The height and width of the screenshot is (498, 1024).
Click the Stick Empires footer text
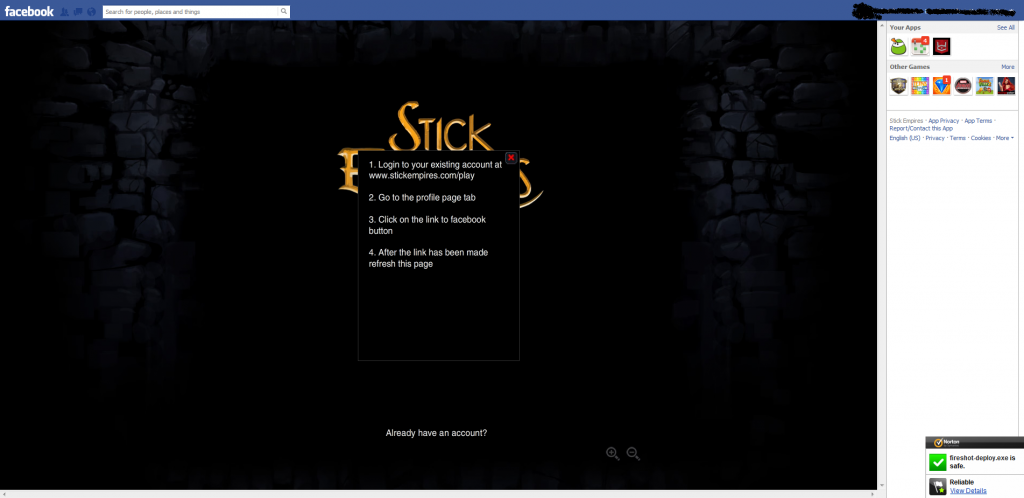906,121
